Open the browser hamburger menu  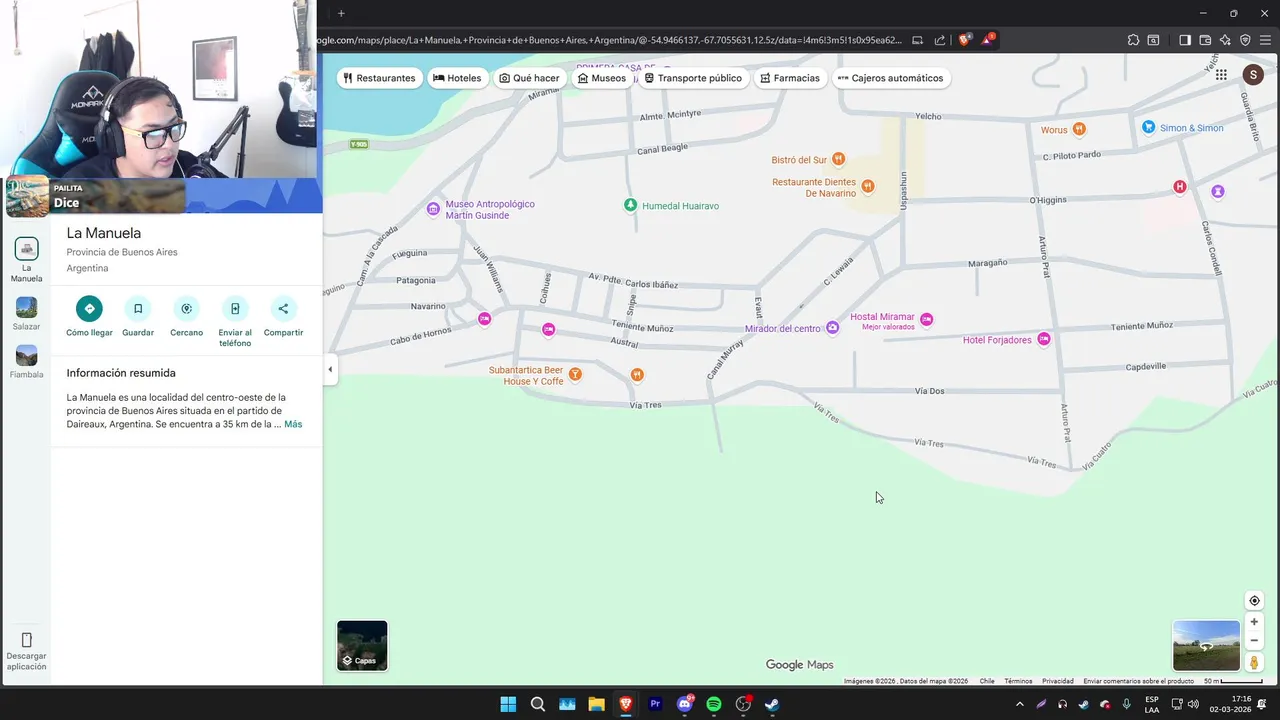point(1265,40)
